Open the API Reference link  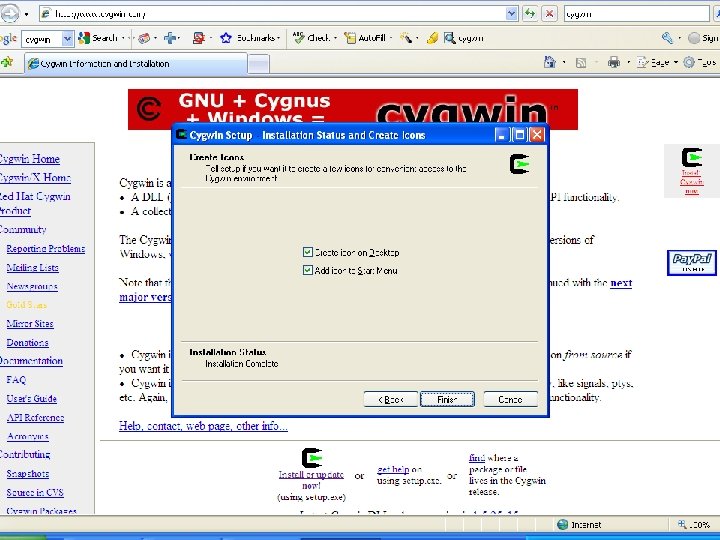35,417
